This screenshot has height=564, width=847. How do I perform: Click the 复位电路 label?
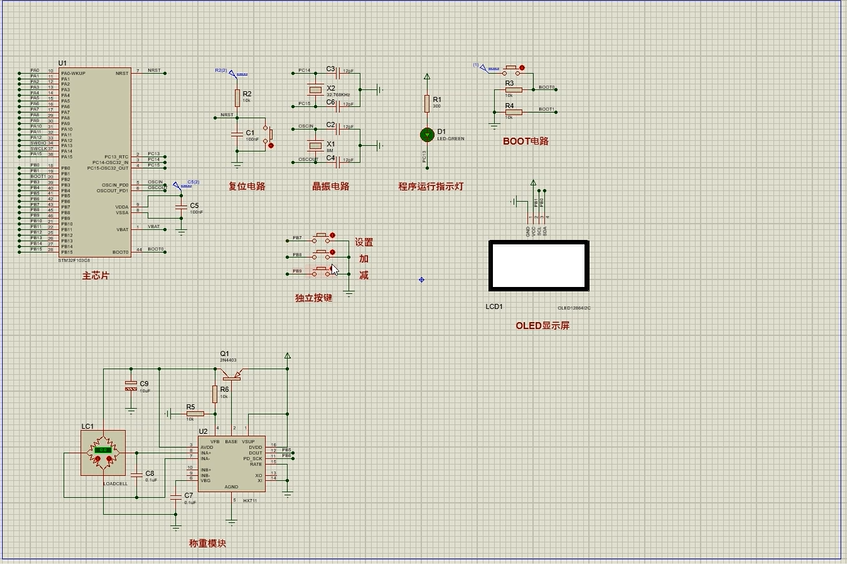pos(247,186)
